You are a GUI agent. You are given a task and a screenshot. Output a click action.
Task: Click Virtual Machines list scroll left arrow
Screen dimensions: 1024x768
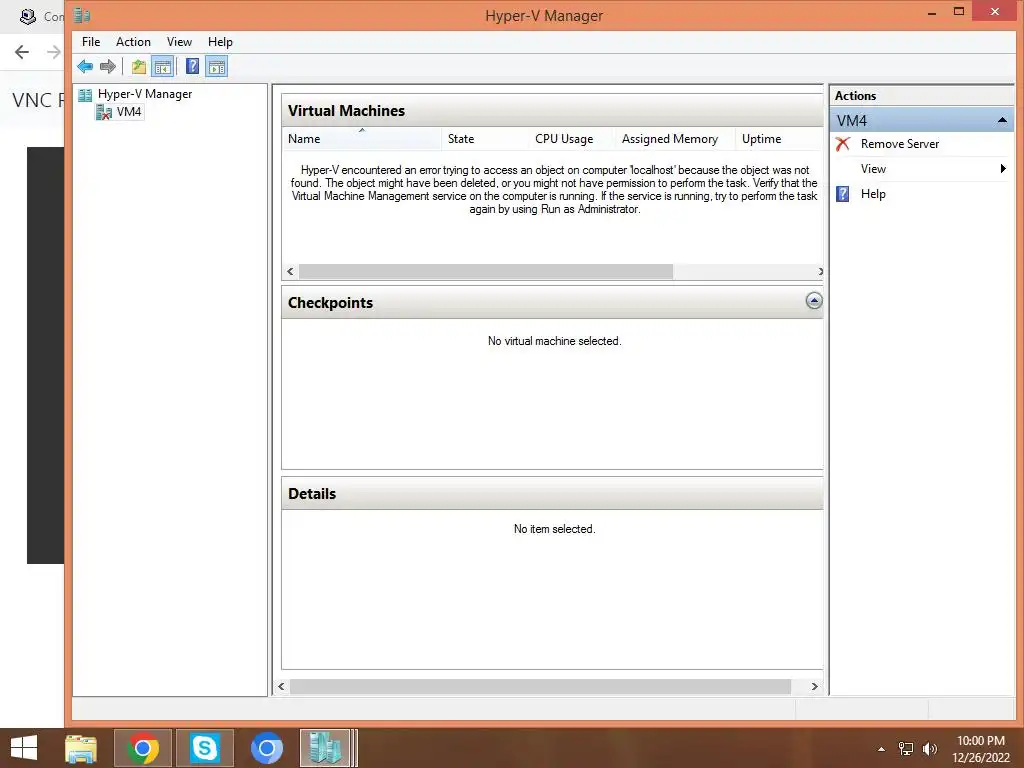click(291, 272)
